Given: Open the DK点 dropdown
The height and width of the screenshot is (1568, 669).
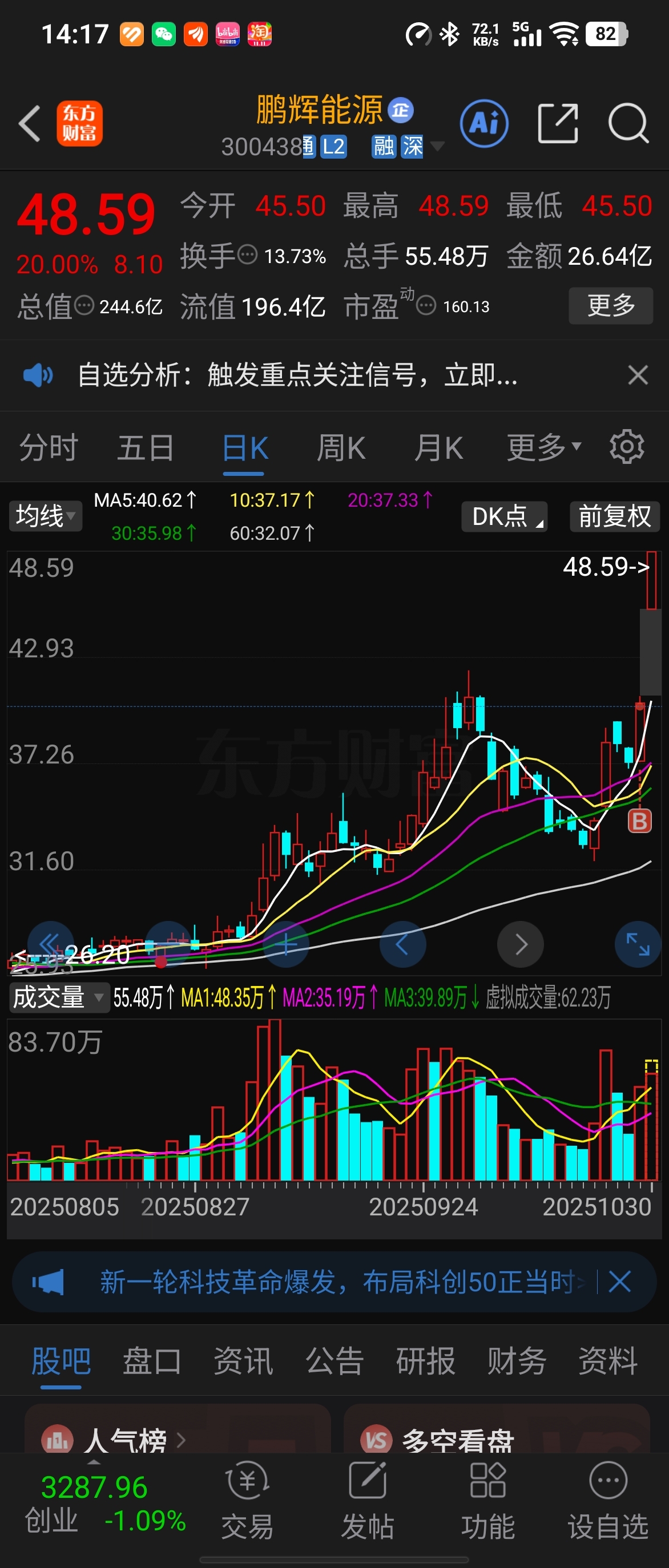Looking at the screenshot, I should tap(505, 516).
